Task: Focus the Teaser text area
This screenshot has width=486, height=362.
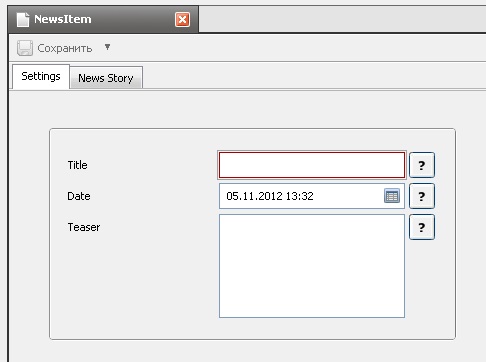Action: pyautogui.click(x=312, y=266)
